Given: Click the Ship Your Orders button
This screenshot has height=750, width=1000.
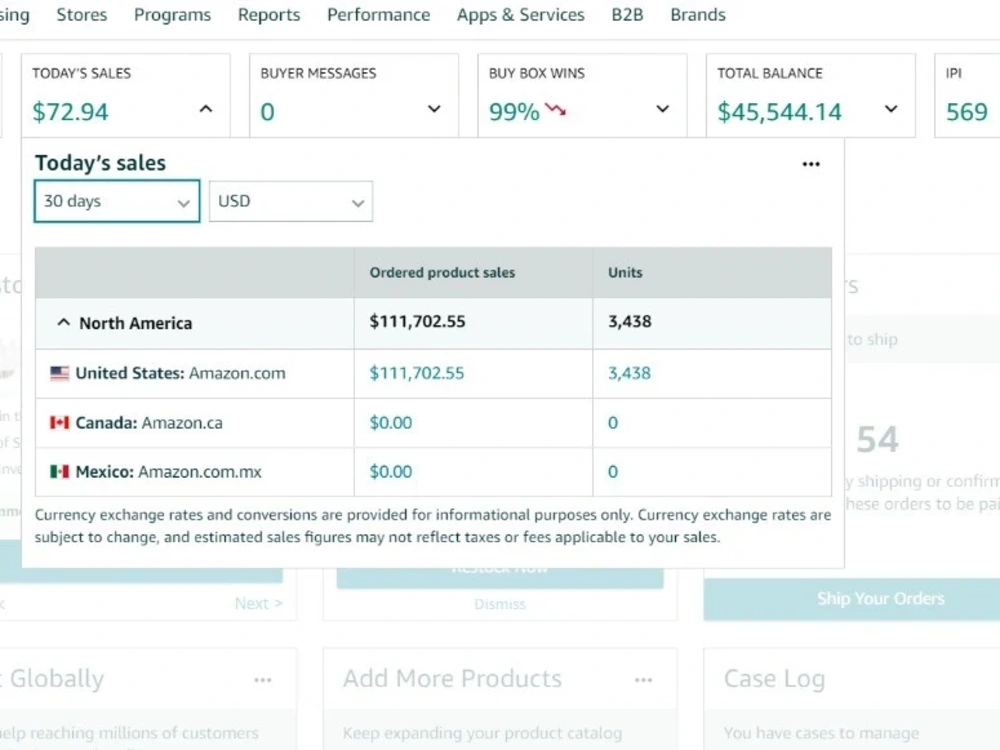Looking at the screenshot, I should (x=851, y=599).
